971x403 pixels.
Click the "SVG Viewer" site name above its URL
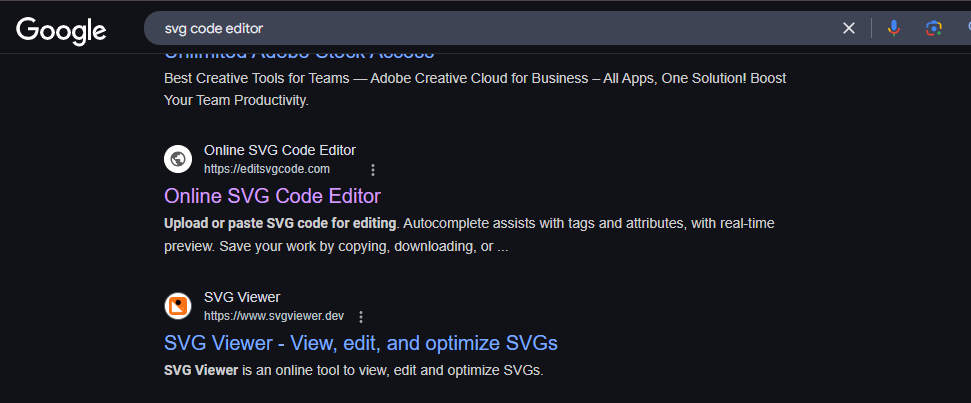[242, 298]
